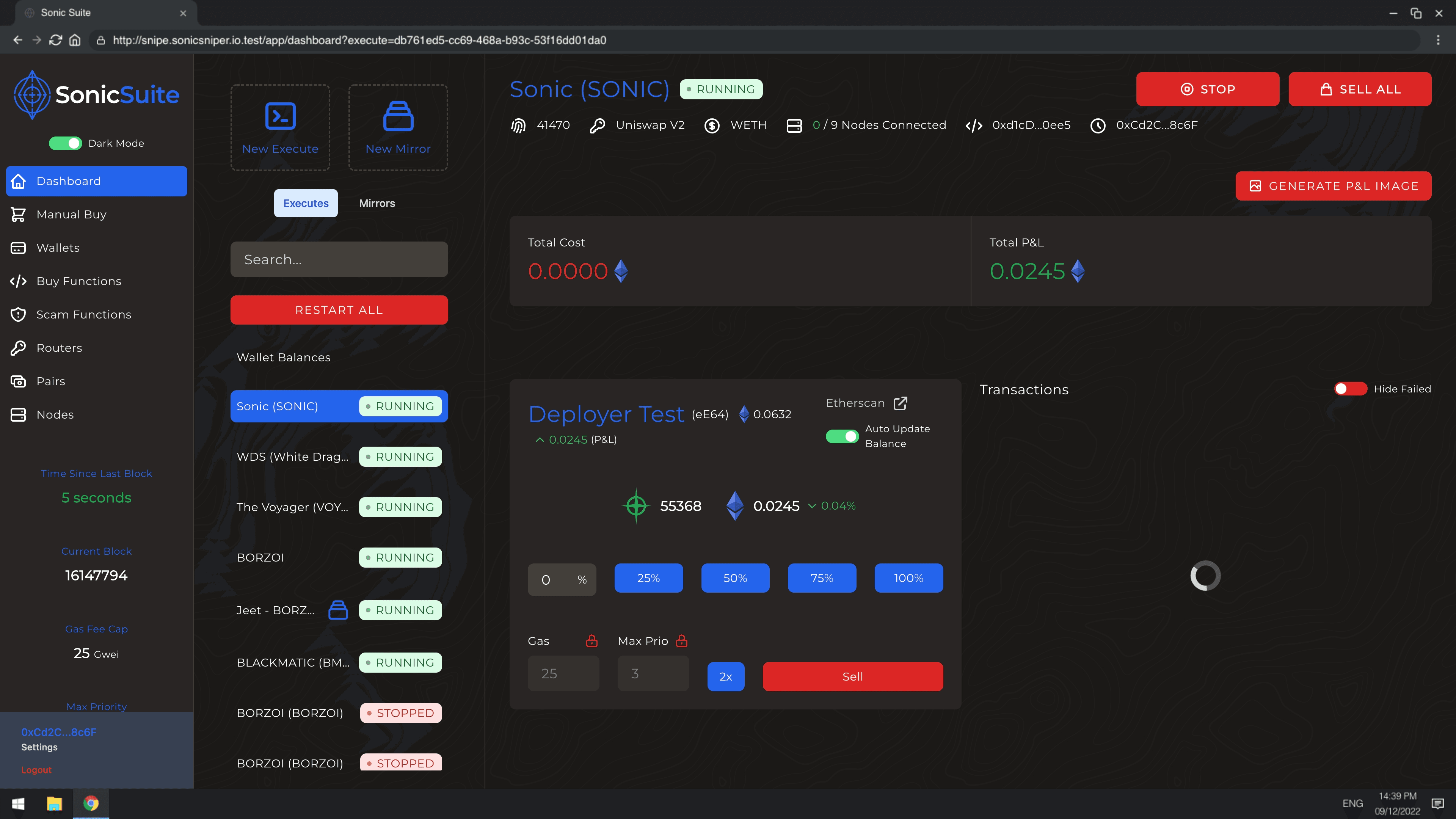Open Settings under the wallet address
Viewport: 1456px width, 819px height.
click(39, 747)
